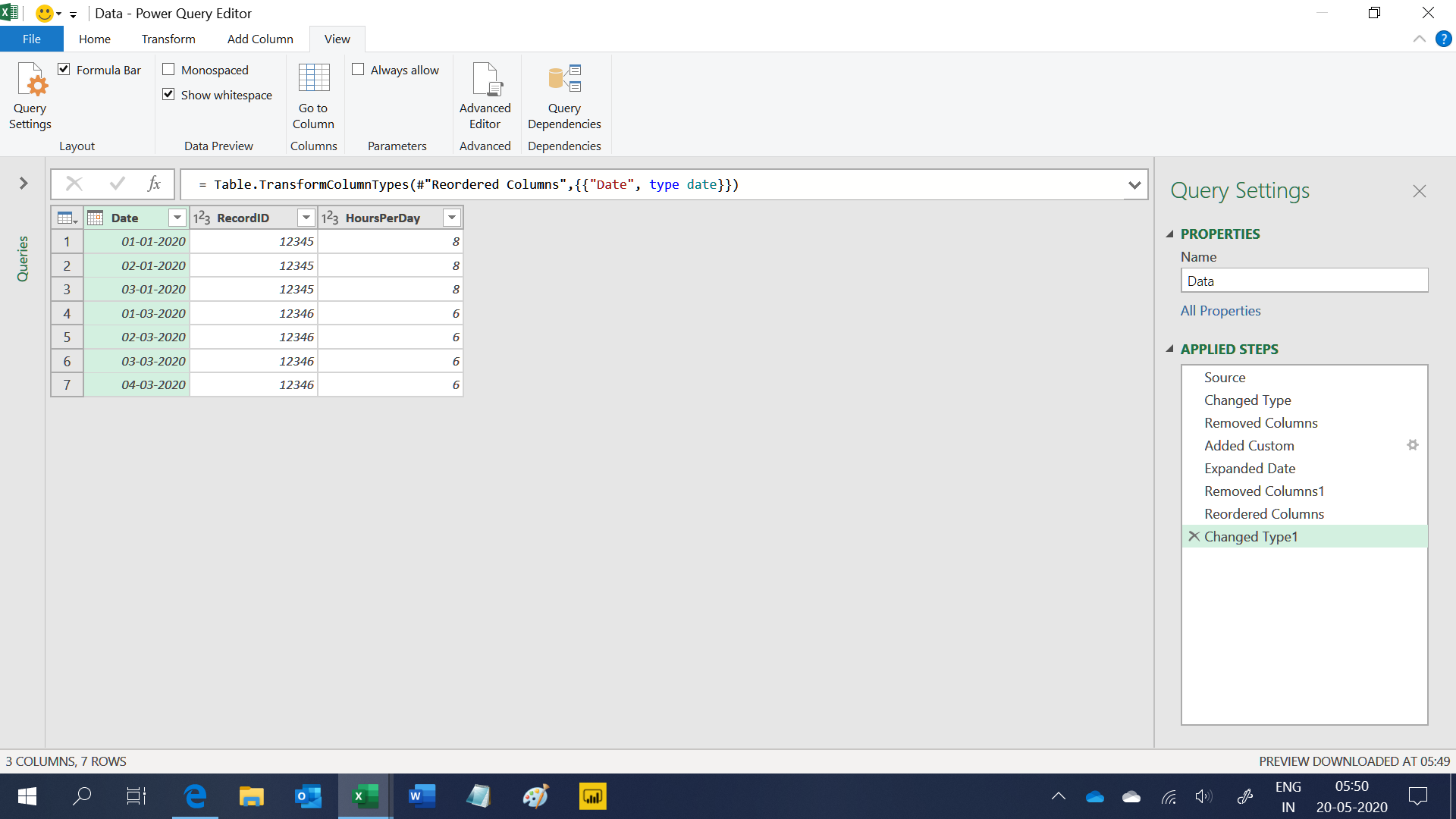The image size is (1456, 819).
Task: Expand the formula bar dropdown arrow
Action: (x=1134, y=184)
